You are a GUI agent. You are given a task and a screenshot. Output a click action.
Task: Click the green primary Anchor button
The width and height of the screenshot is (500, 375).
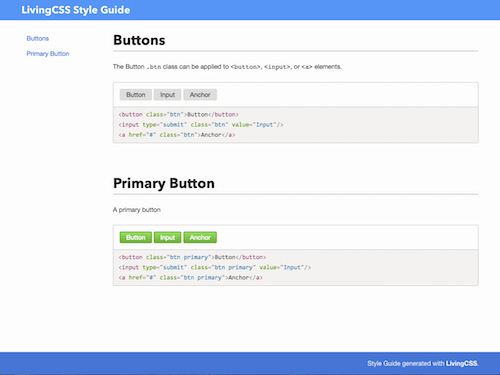point(200,237)
